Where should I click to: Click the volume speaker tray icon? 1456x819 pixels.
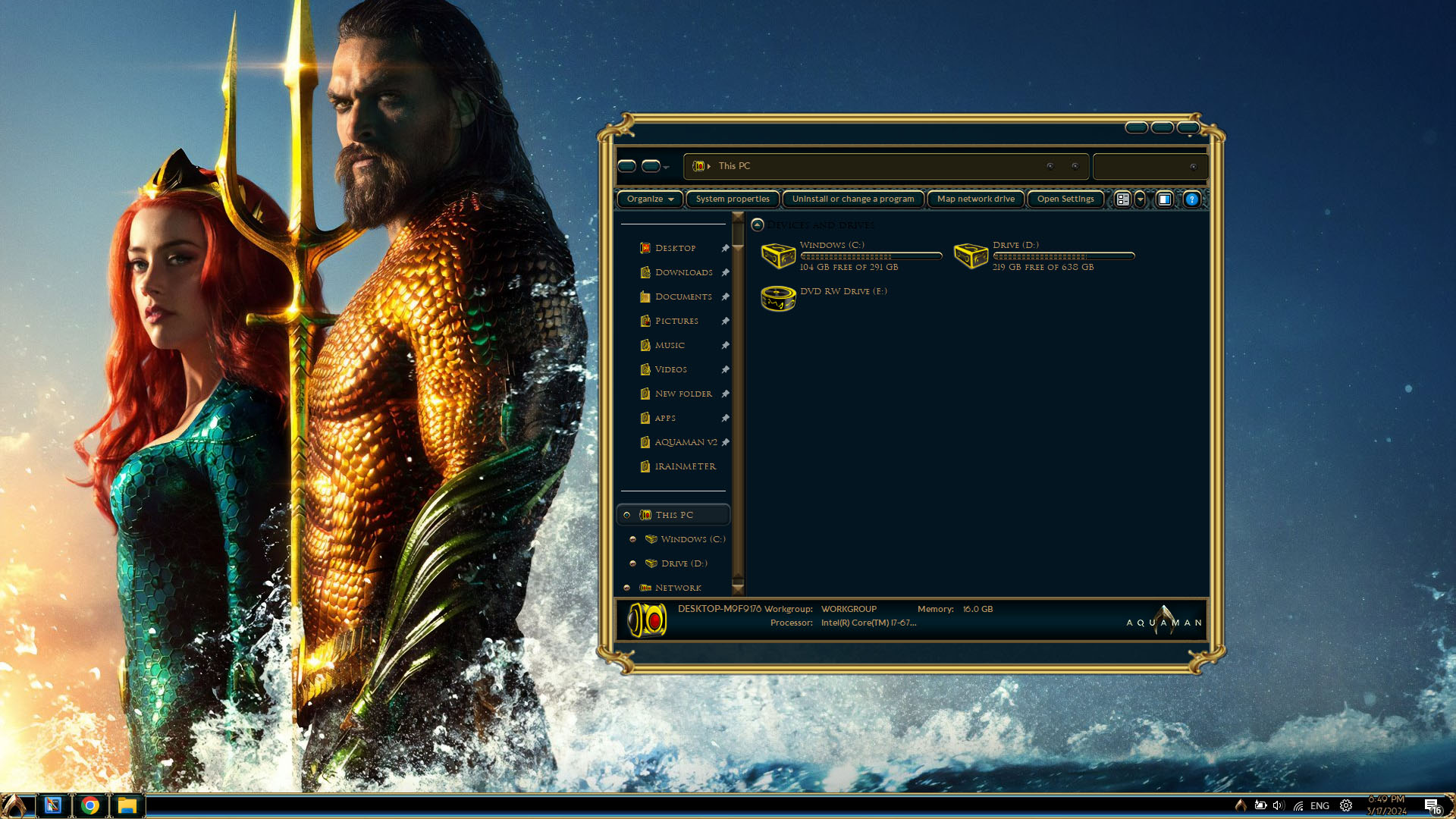tap(1279, 805)
